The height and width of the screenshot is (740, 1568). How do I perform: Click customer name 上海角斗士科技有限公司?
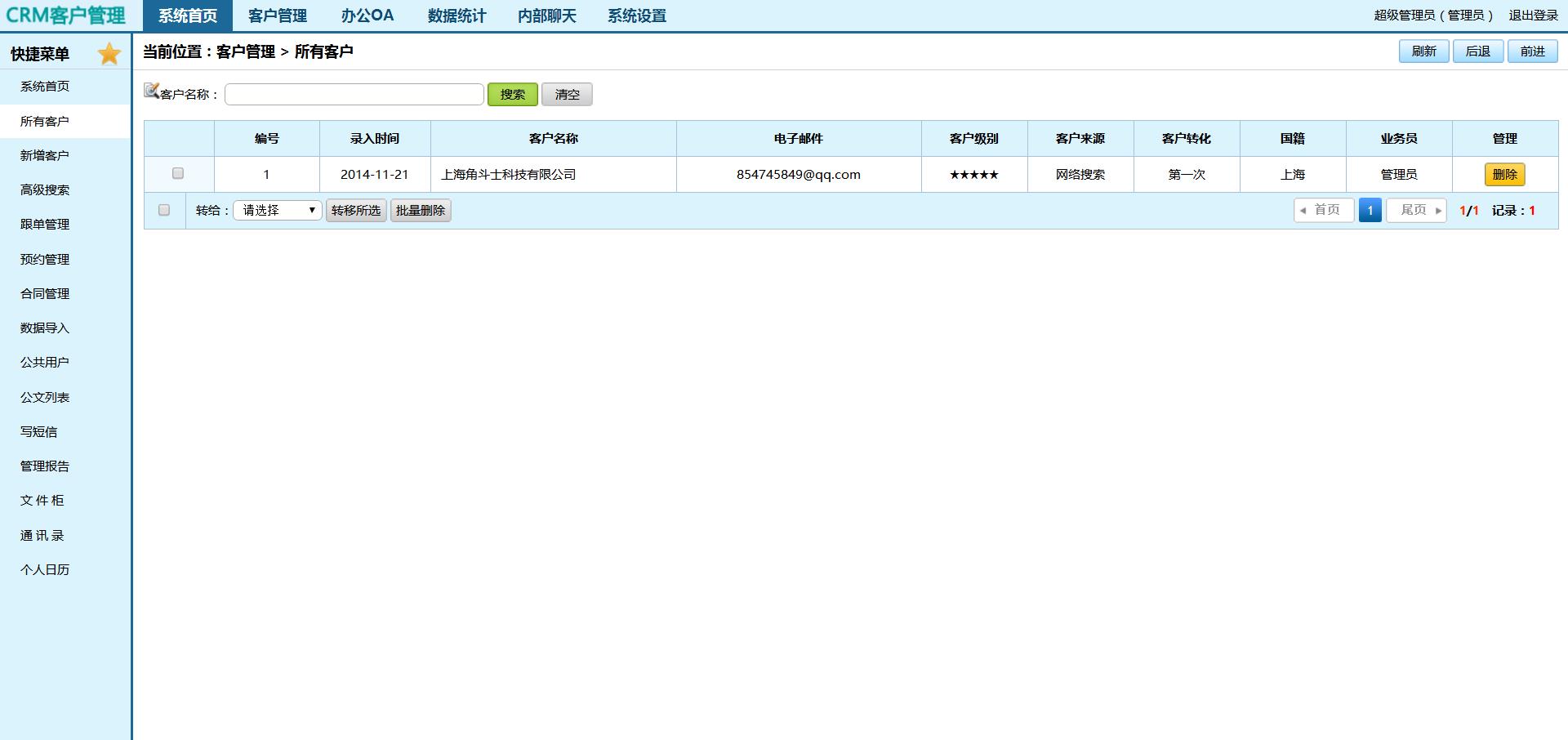(x=509, y=175)
